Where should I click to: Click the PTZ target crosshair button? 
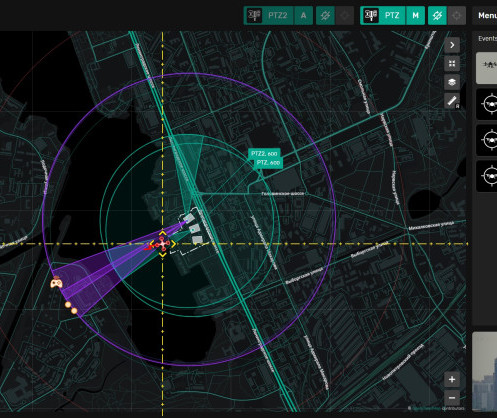coord(456,15)
